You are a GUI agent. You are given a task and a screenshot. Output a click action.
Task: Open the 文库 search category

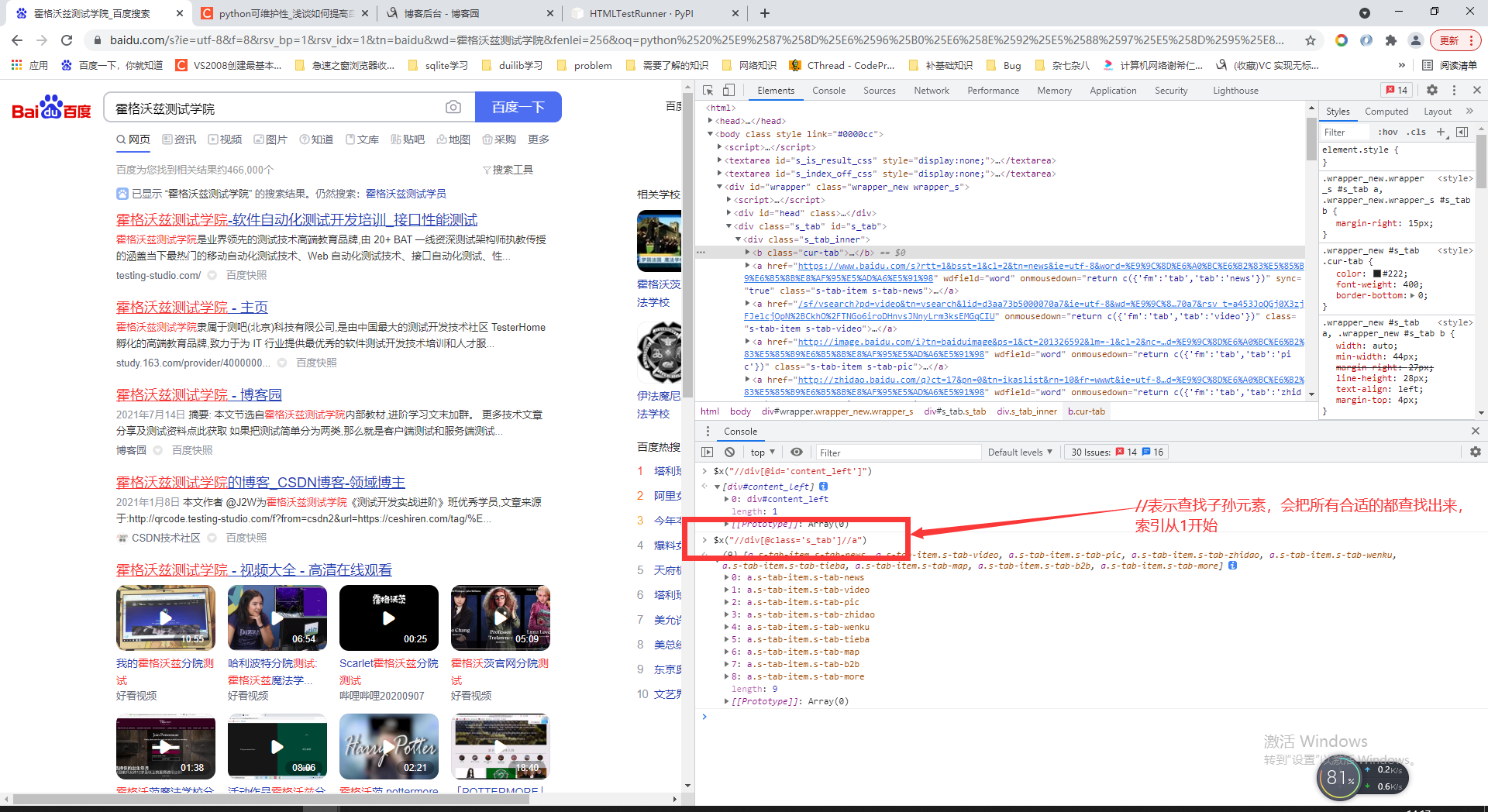click(362, 139)
